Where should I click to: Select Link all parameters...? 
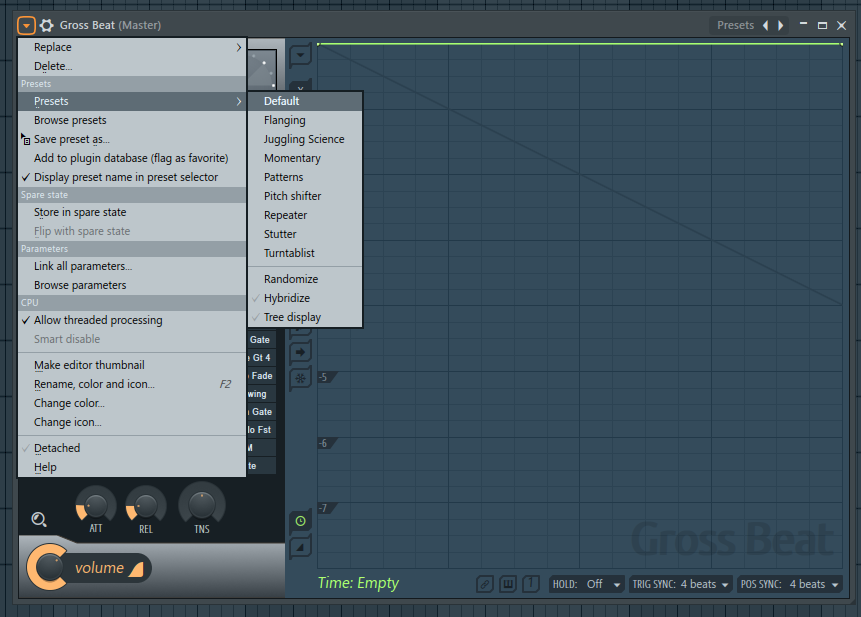pos(132,266)
